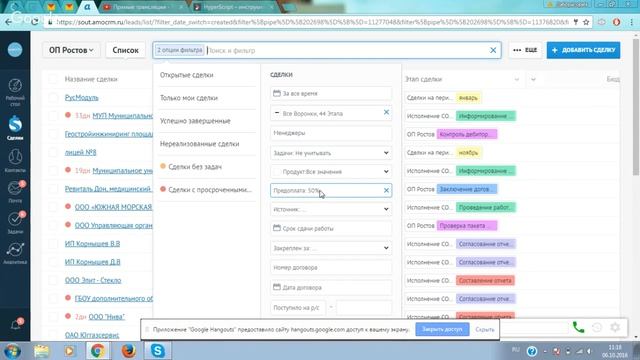The width and height of the screenshot is (640, 360).
Task: Check the ИП Корнышев Д.В row checkbox
Action: click(x=53, y=262)
